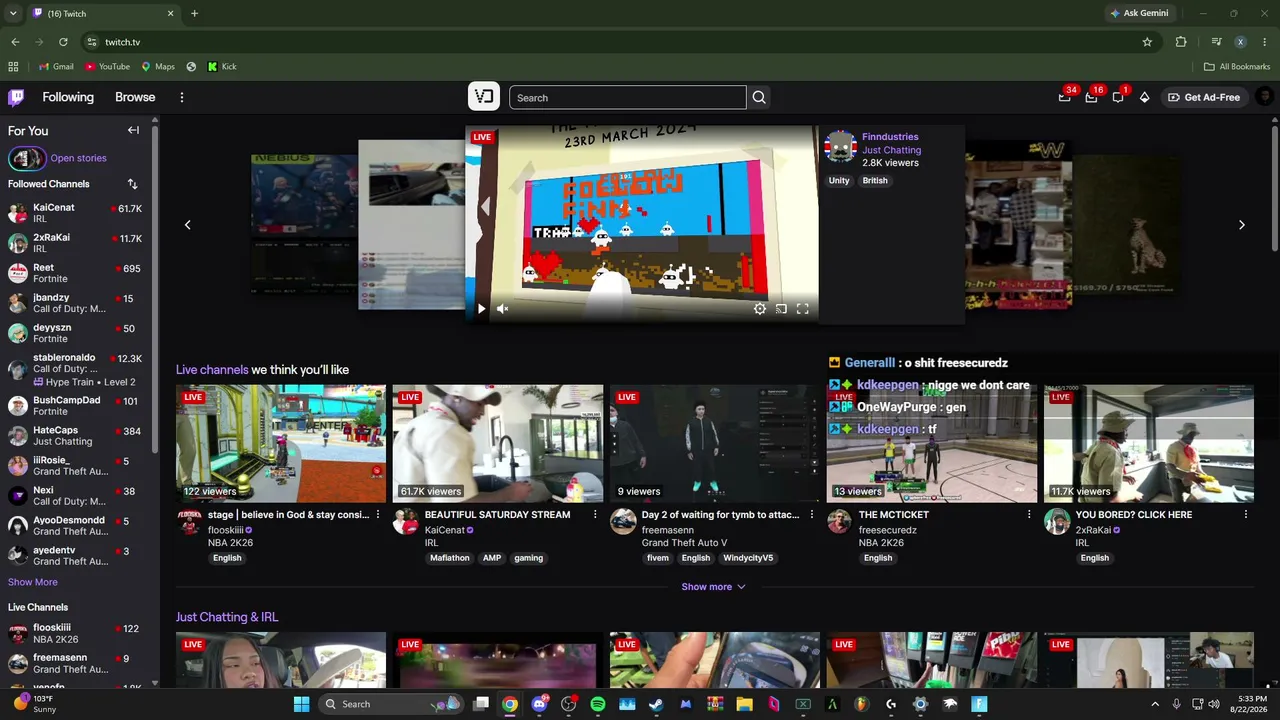Open the Gmail bookmark
Viewport: 1280px width, 720px height.
click(x=56, y=67)
